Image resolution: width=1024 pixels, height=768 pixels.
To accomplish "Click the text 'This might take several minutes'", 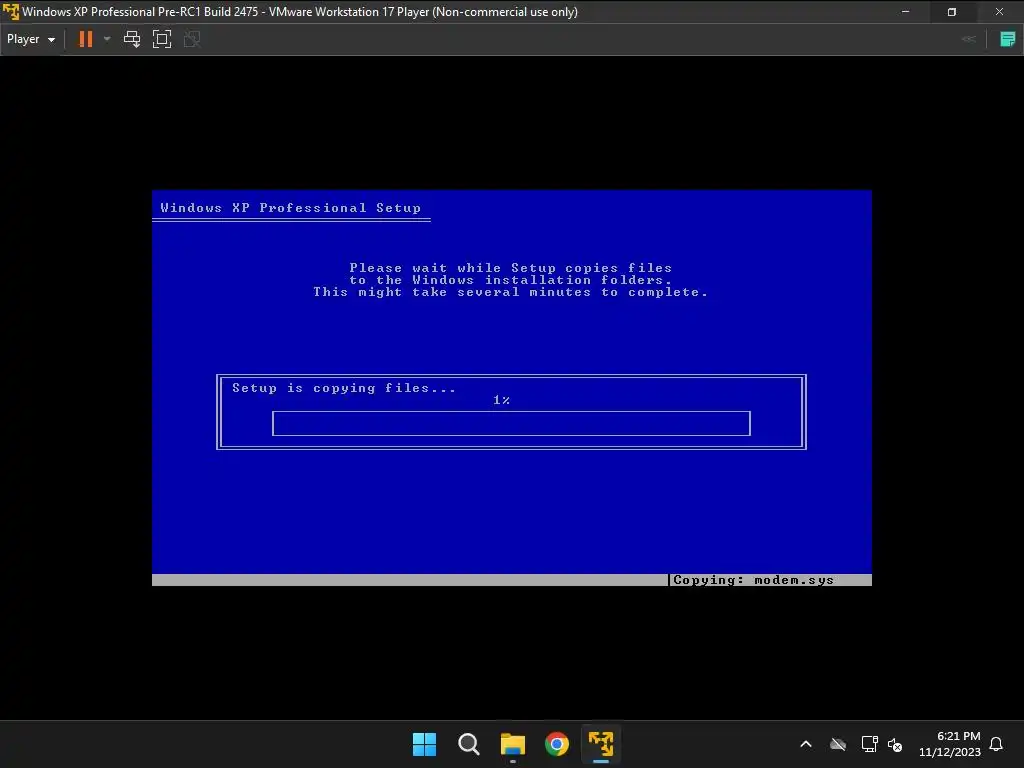I will [x=452, y=292].
